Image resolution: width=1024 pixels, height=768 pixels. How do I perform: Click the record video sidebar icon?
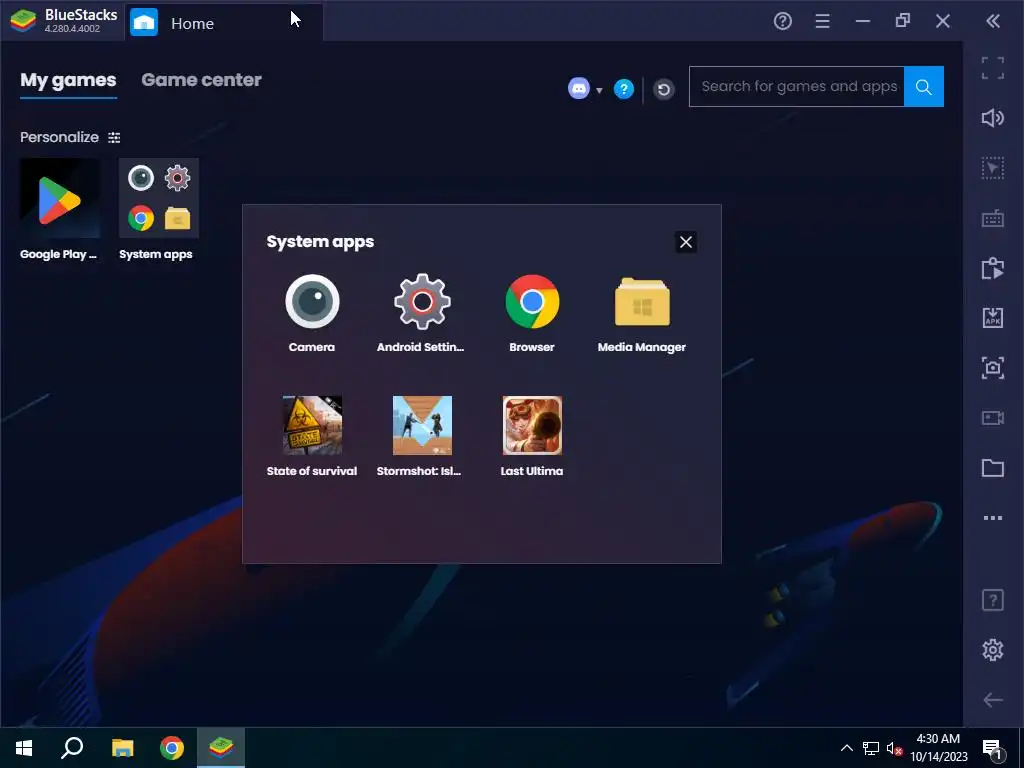993,418
